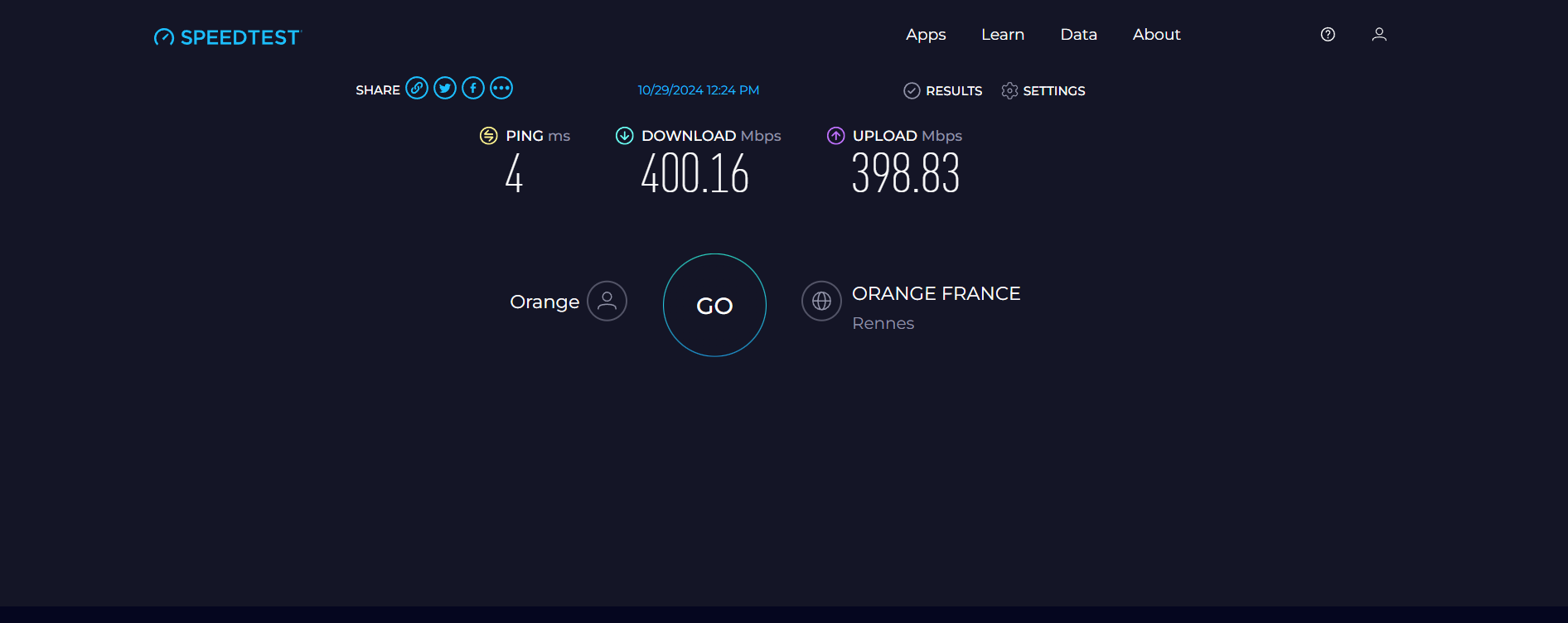The width and height of the screenshot is (1568, 623).
Task: Open SETTINGS link
Action: 1054,91
